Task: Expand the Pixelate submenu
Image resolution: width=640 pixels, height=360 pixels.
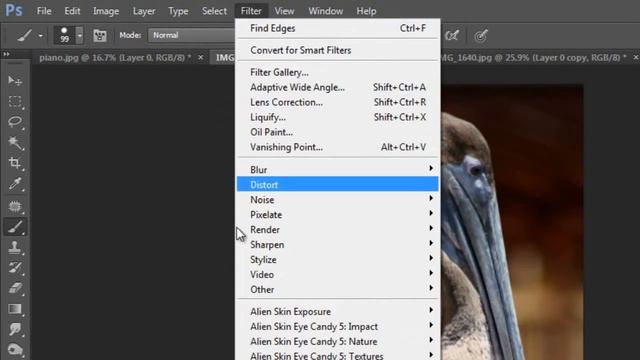Action: pos(338,215)
